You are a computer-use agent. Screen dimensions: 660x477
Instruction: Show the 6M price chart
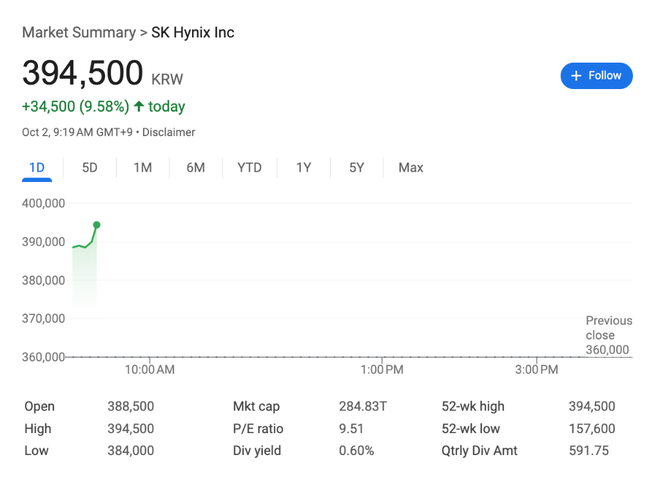(x=196, y=167)
